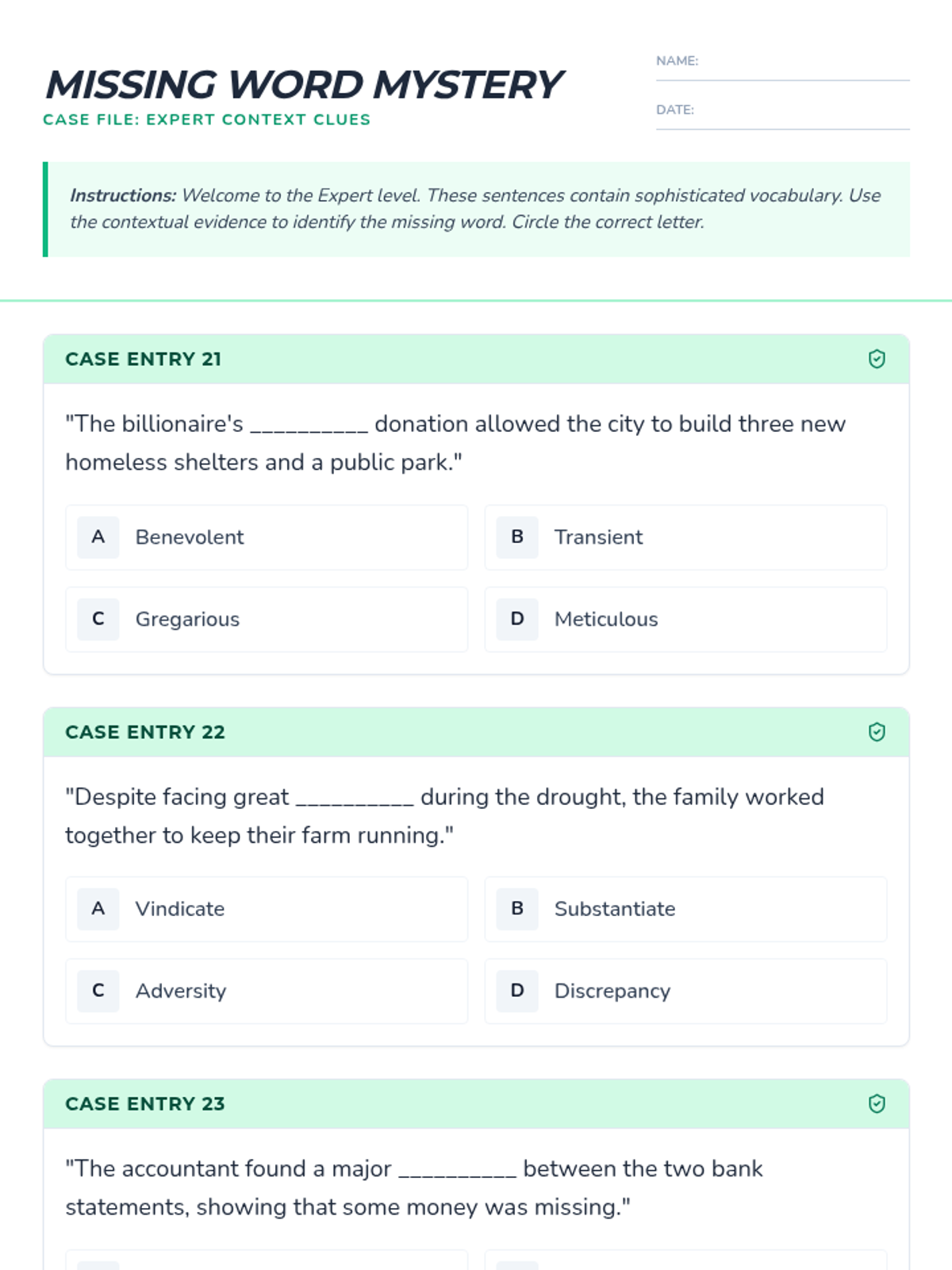Select letter C badge for Gregarious
Viewport: 952px width, 1270px height.
[x=98, y=619]
